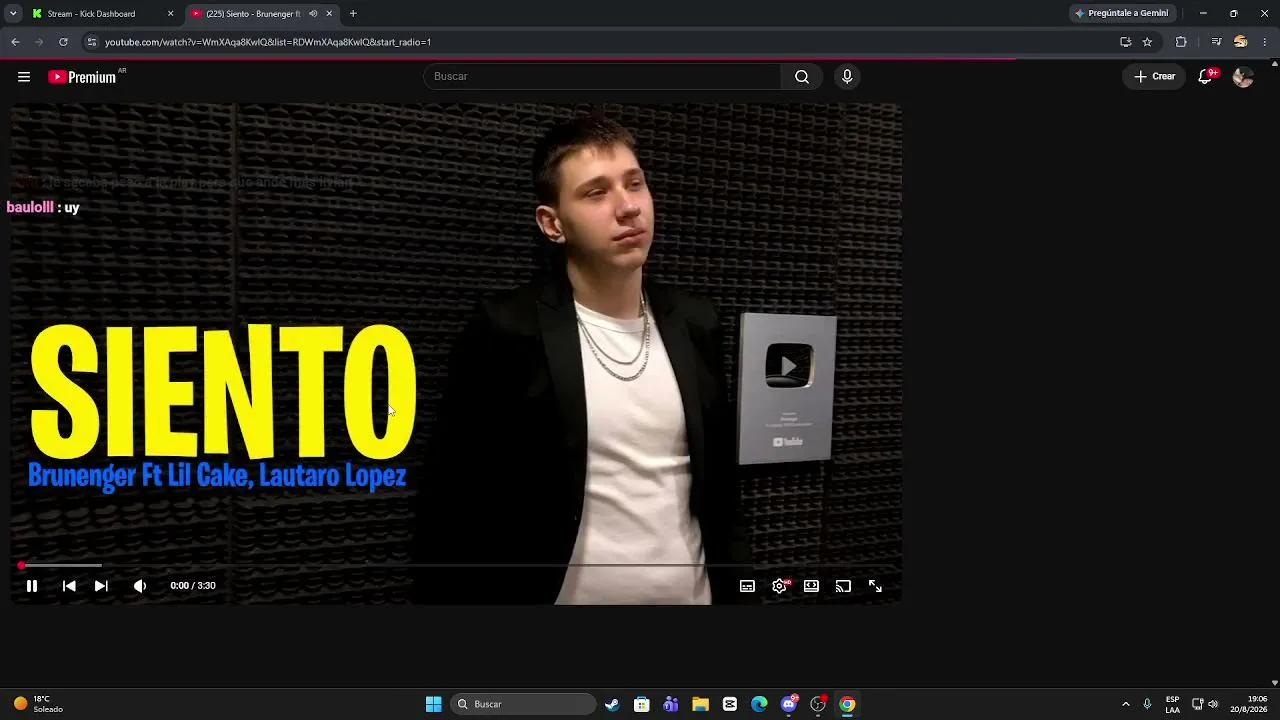Open network and volume quick settings
This screenshot has width=1280, height=720.
point(1205,704)
